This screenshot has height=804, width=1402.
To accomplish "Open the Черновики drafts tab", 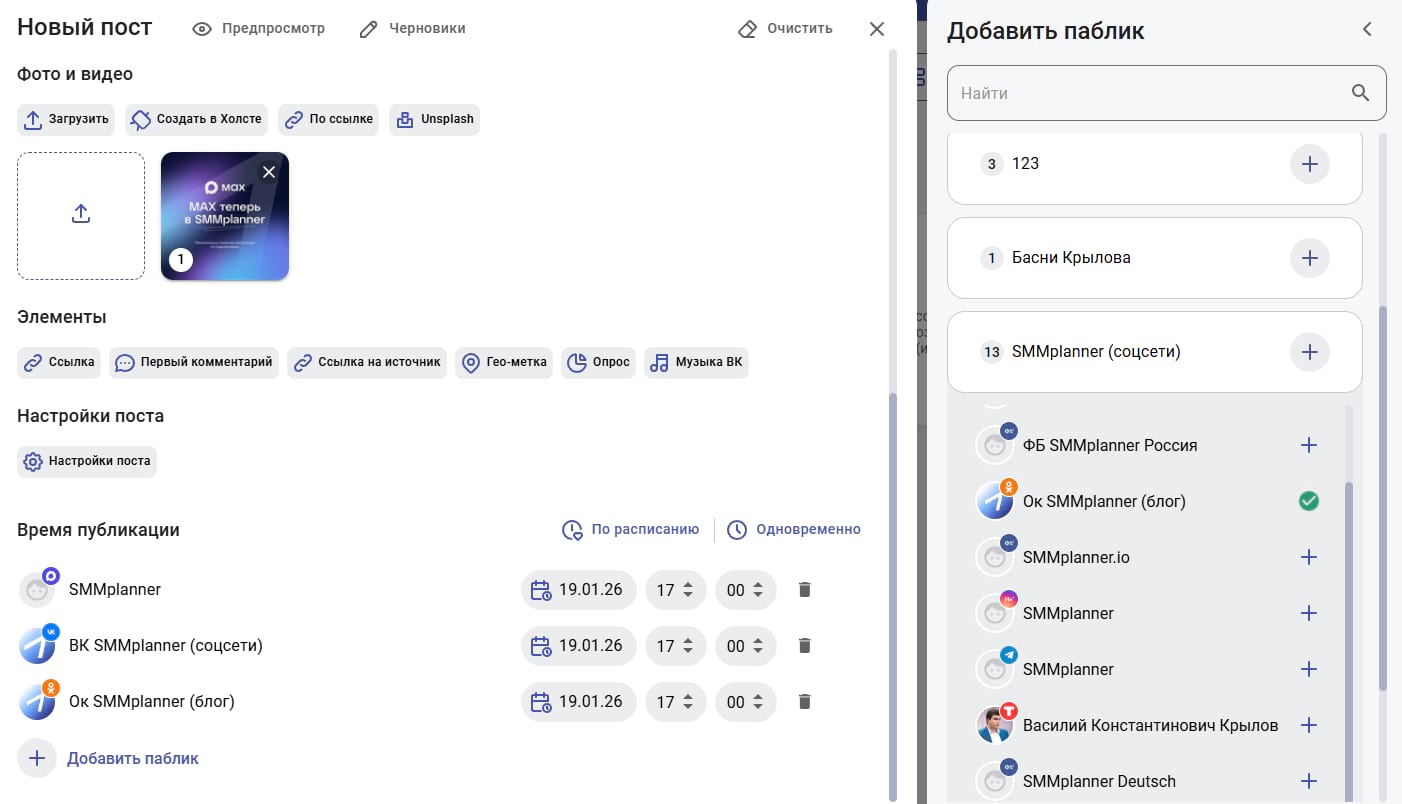I will 412,29.
